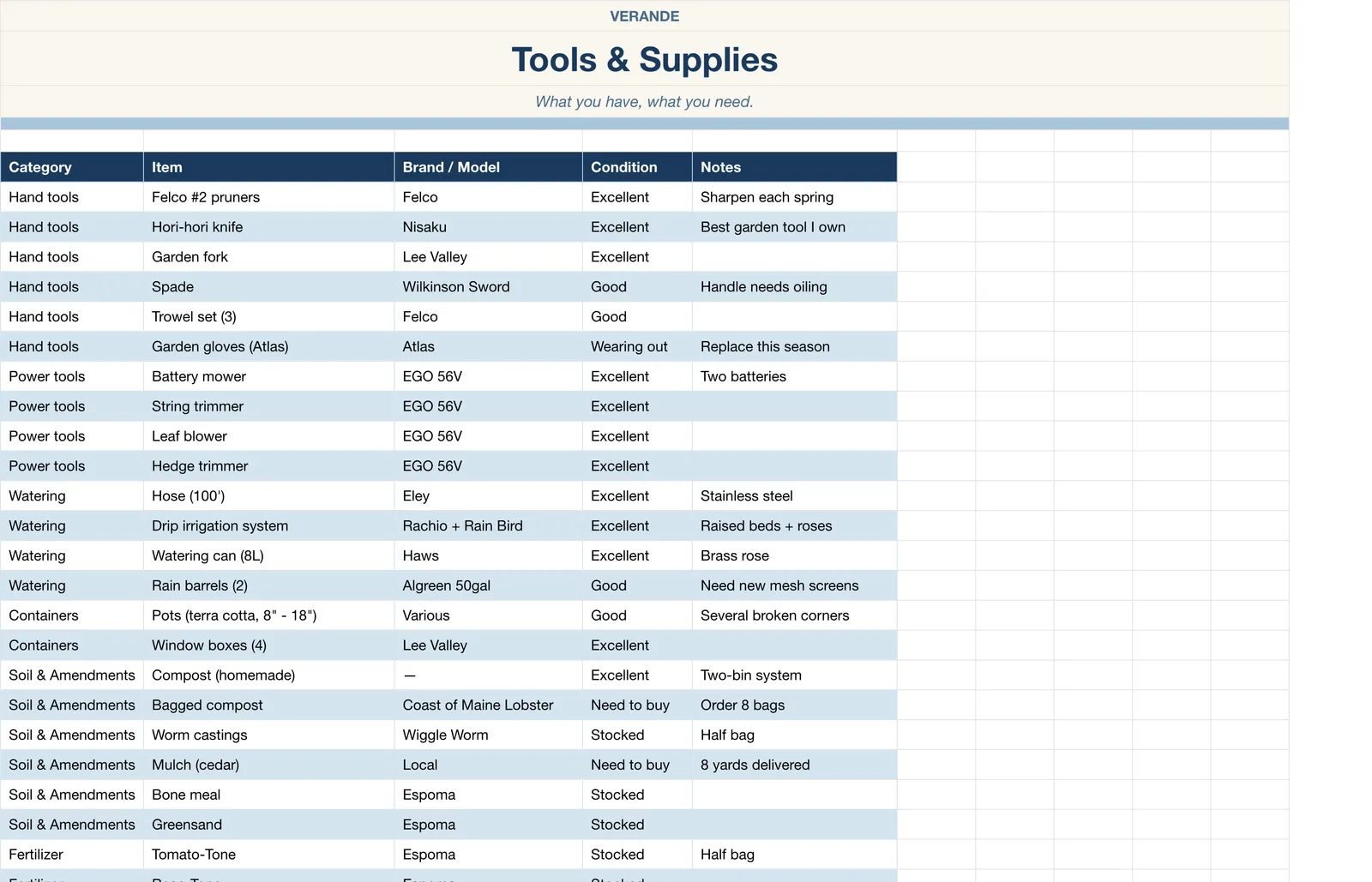Click the 8 yards delivered note
The width and height of the screenshot is (1372, 882).
794,765
